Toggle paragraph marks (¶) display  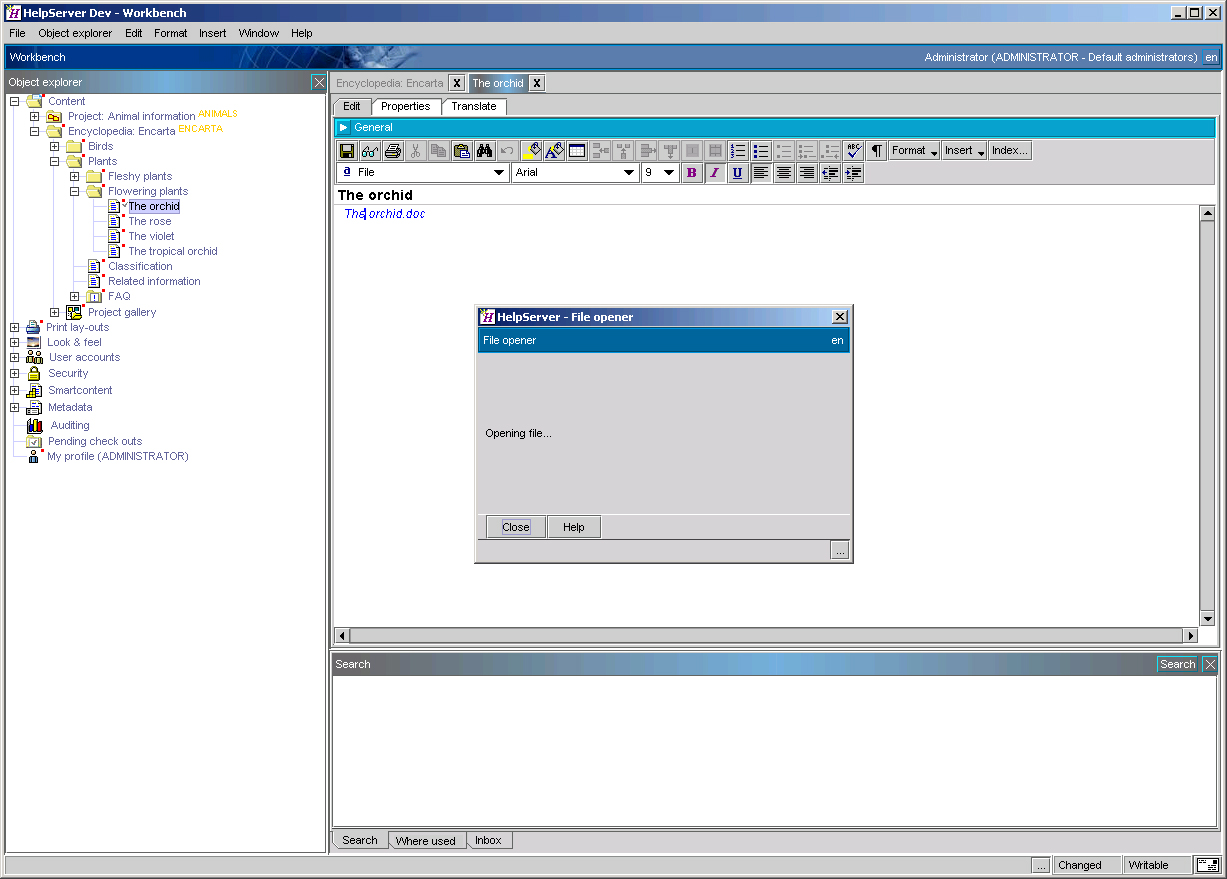pos(876,151)
